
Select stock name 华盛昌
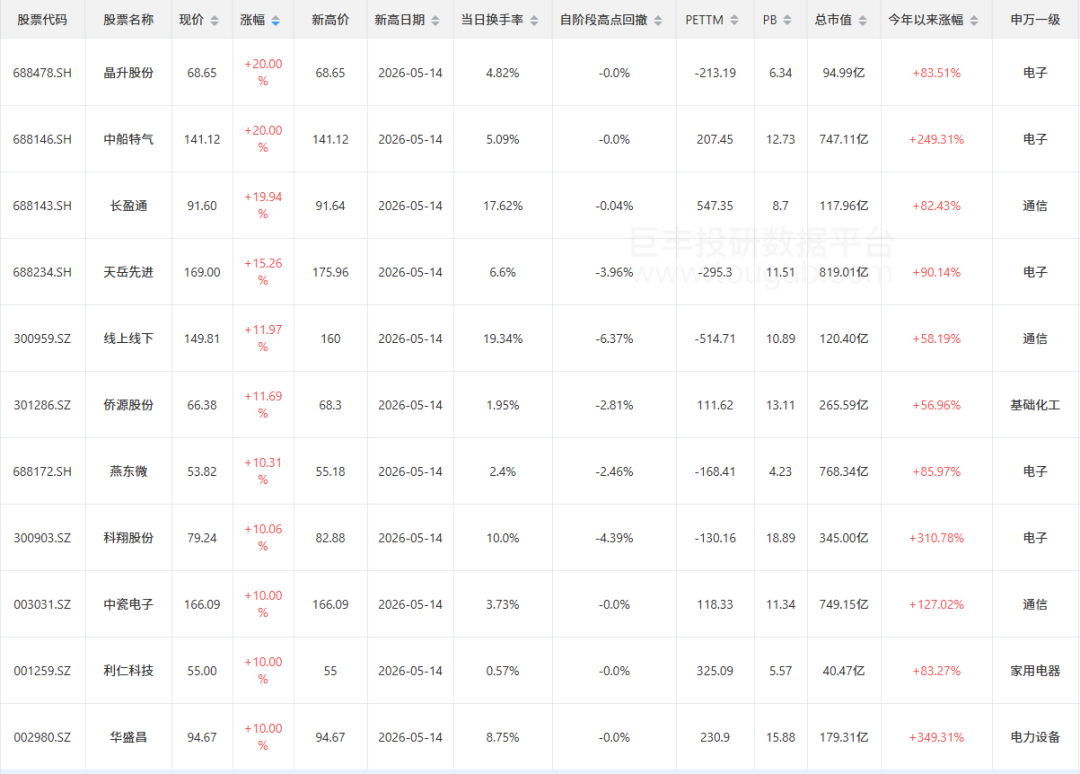(128, 738)
